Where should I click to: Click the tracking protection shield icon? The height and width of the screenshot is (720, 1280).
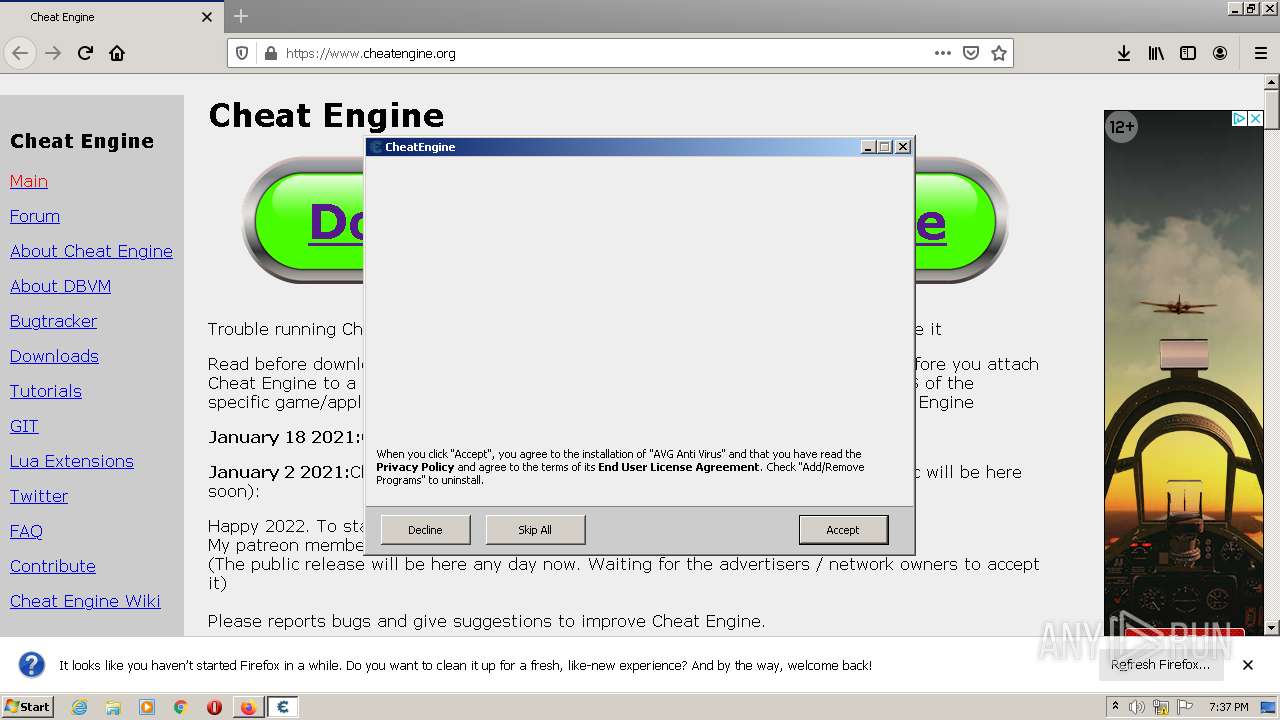point(242,53)
